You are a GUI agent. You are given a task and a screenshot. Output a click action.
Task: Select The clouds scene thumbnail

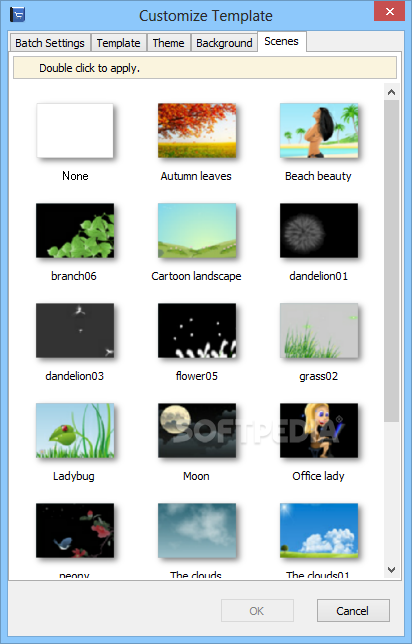pos(197,530)
